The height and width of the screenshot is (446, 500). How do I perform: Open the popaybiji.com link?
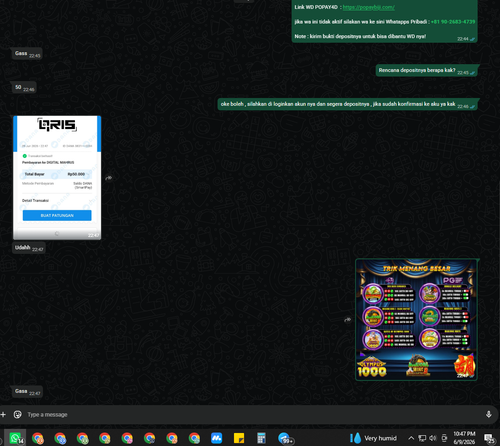pyautogui.click(x=369, y=7)
